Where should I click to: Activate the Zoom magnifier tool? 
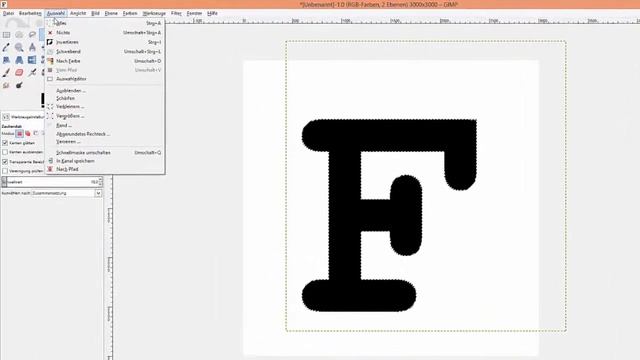19,48
